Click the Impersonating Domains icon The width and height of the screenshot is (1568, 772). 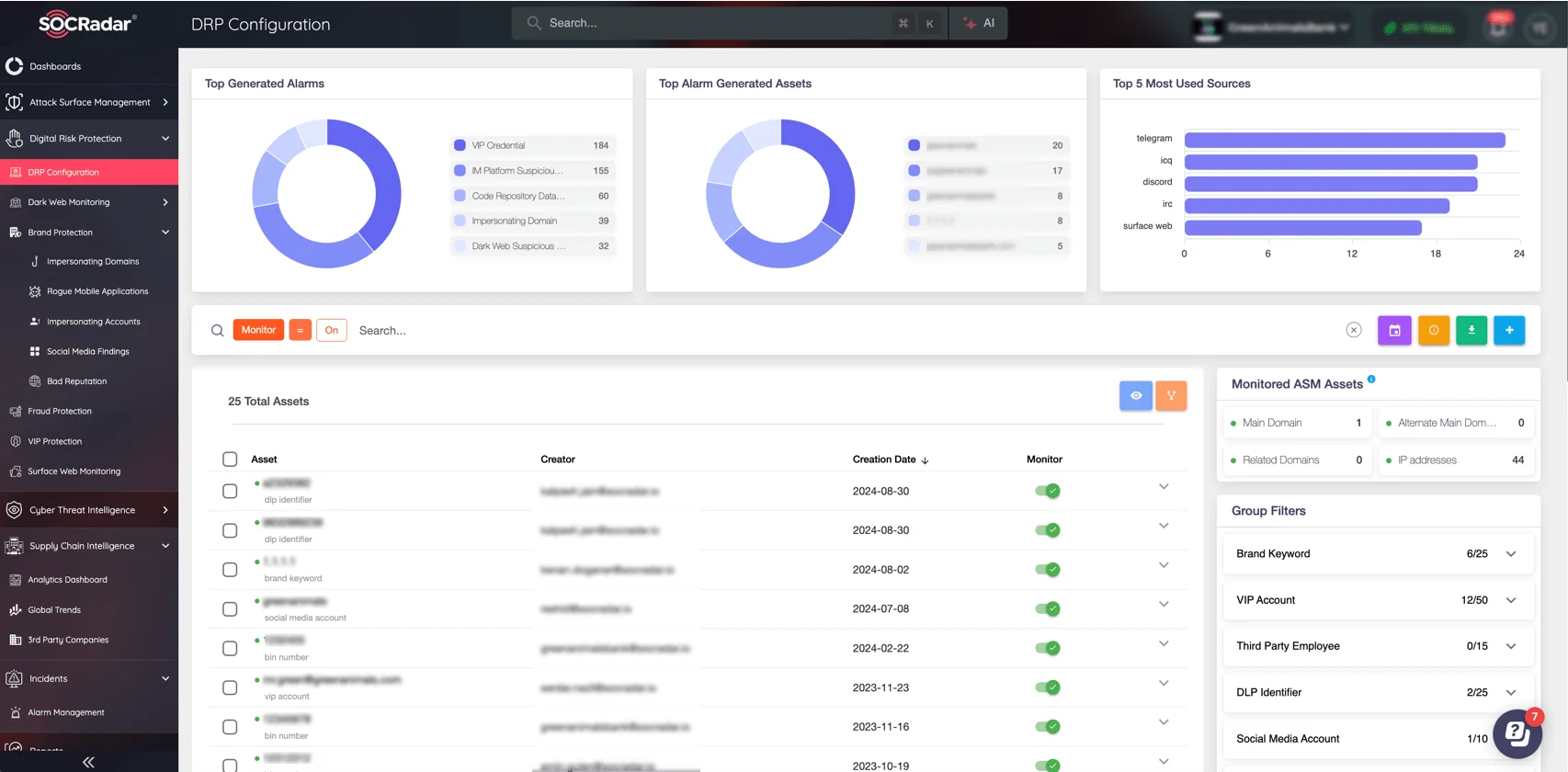(35, 261)
